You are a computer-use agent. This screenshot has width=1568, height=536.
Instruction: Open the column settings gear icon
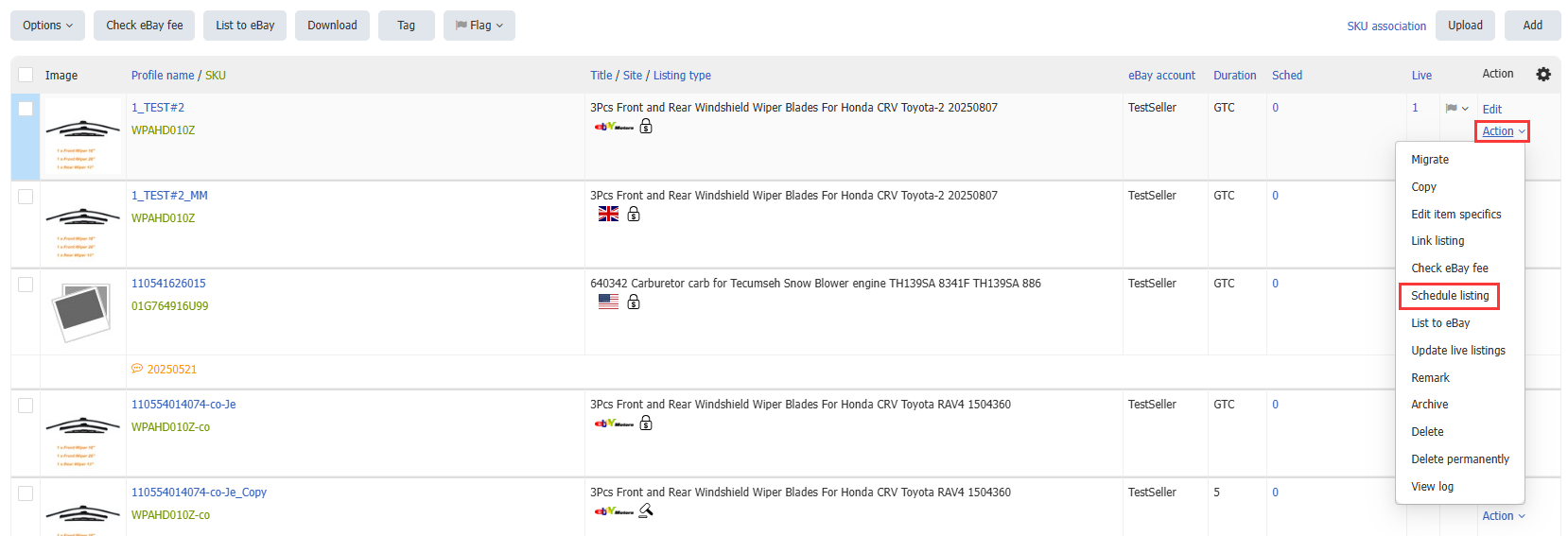[x=1543, y=75]
